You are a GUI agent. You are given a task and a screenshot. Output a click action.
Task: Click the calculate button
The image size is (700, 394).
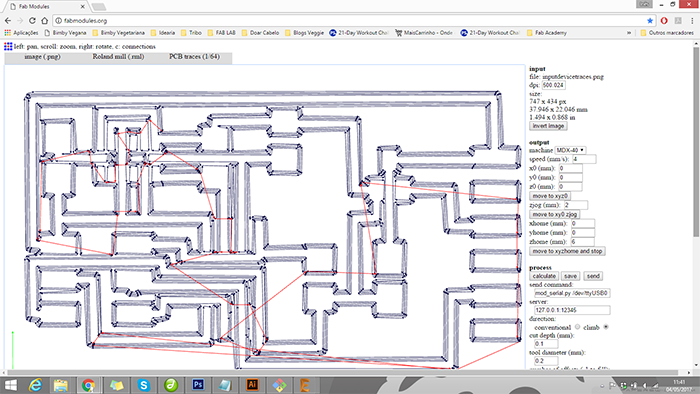click(x=544, y=276)
